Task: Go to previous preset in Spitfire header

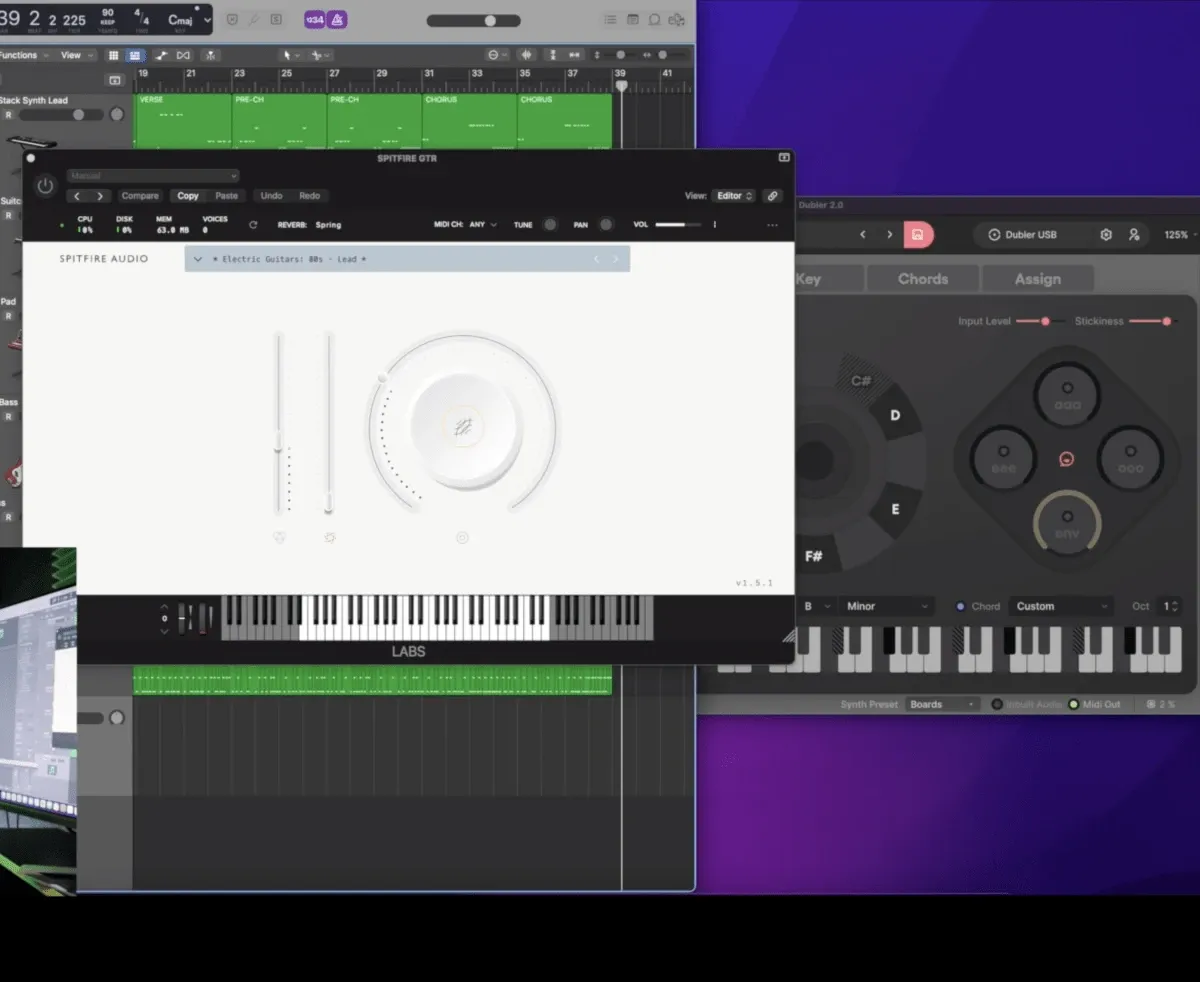Action: tap(78, 196)
